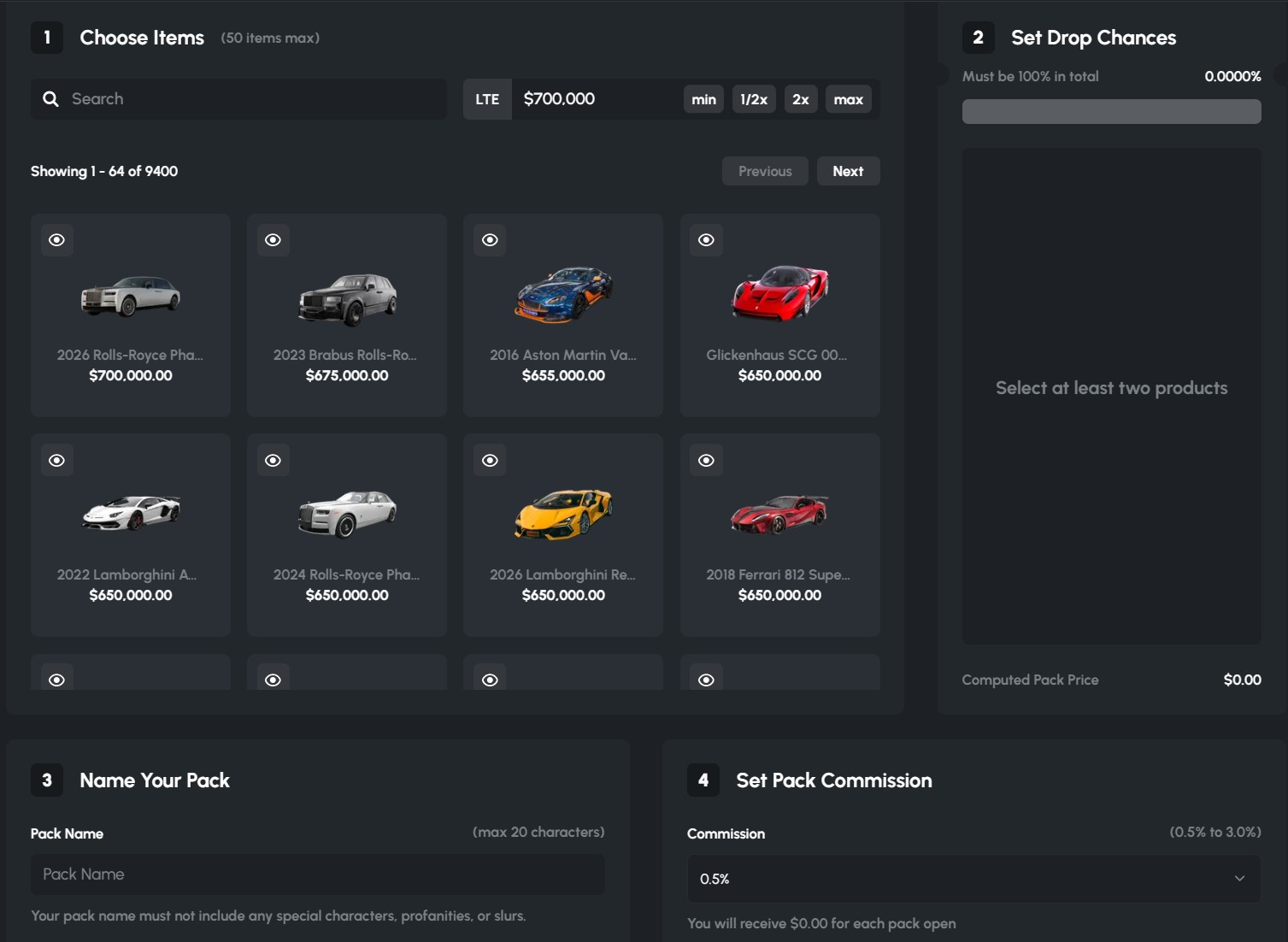Click the commission dropdown chevron arrow
The image size is (1288, 942).
[x=1239, y=879]
